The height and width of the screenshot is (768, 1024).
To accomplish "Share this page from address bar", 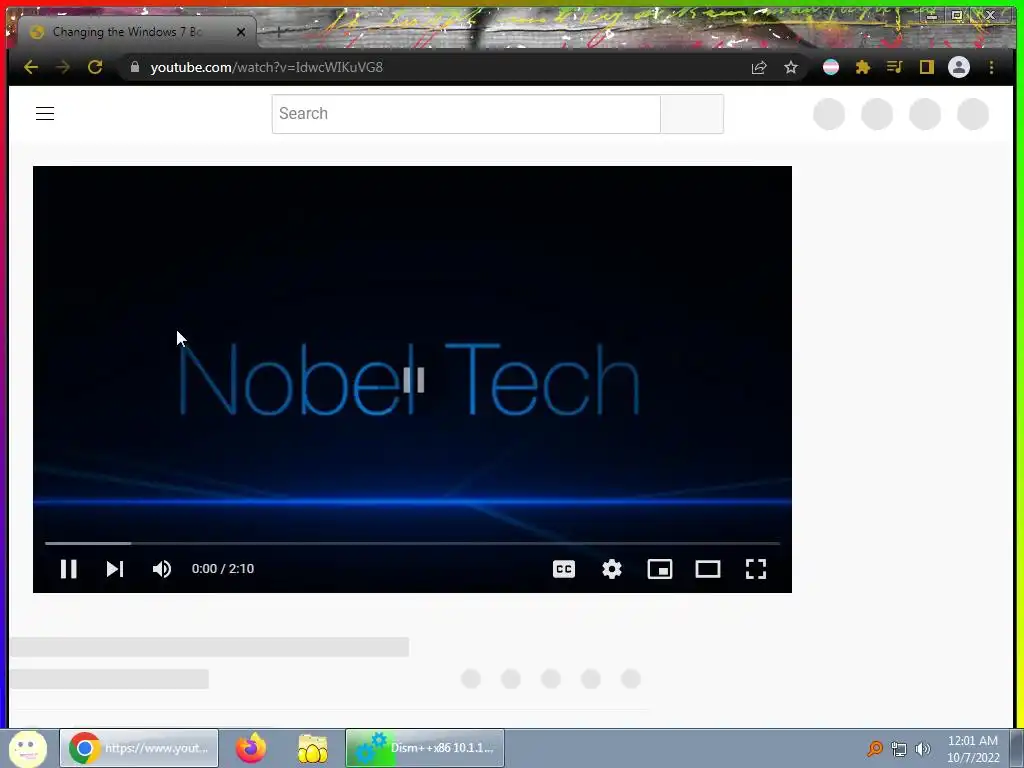I will [x=759, y=67].
